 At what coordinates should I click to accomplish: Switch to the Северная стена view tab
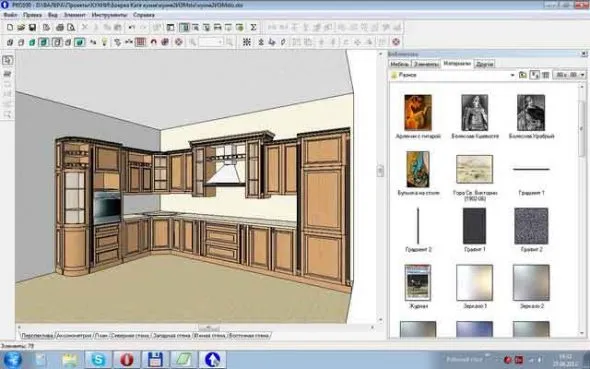pos(130,336)
